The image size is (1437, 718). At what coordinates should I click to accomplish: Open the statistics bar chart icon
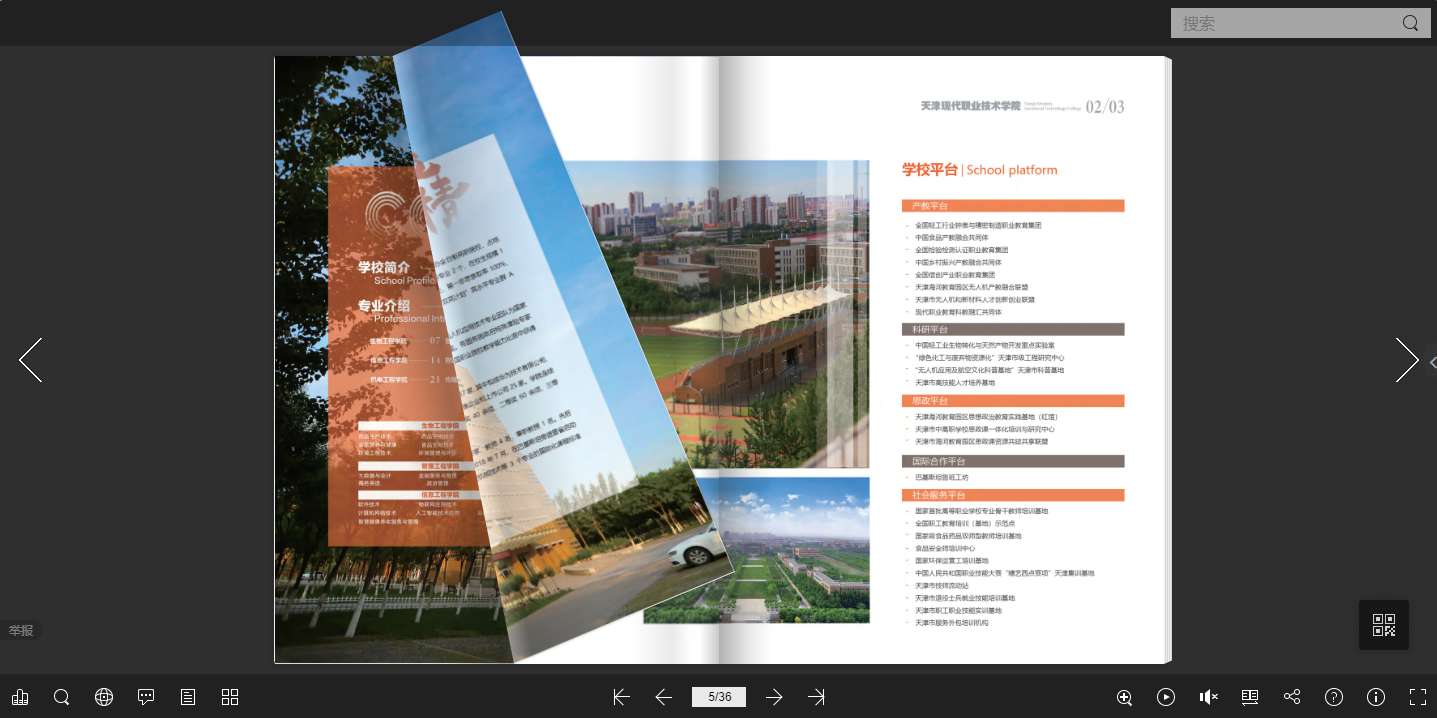[20, 697]
